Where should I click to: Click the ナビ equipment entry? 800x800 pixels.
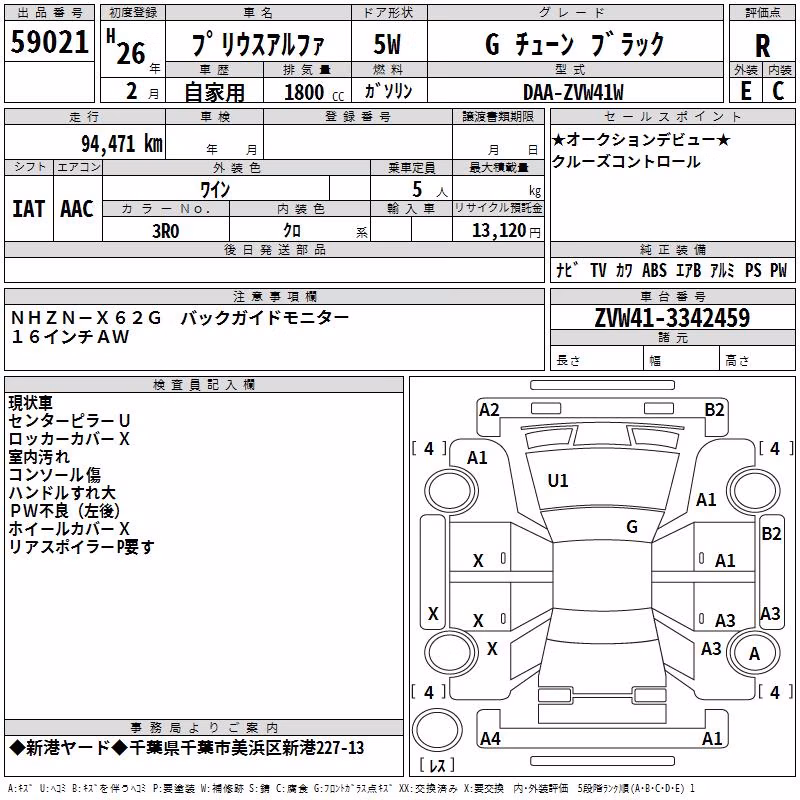pyautogui.click(x=567, y=270)
